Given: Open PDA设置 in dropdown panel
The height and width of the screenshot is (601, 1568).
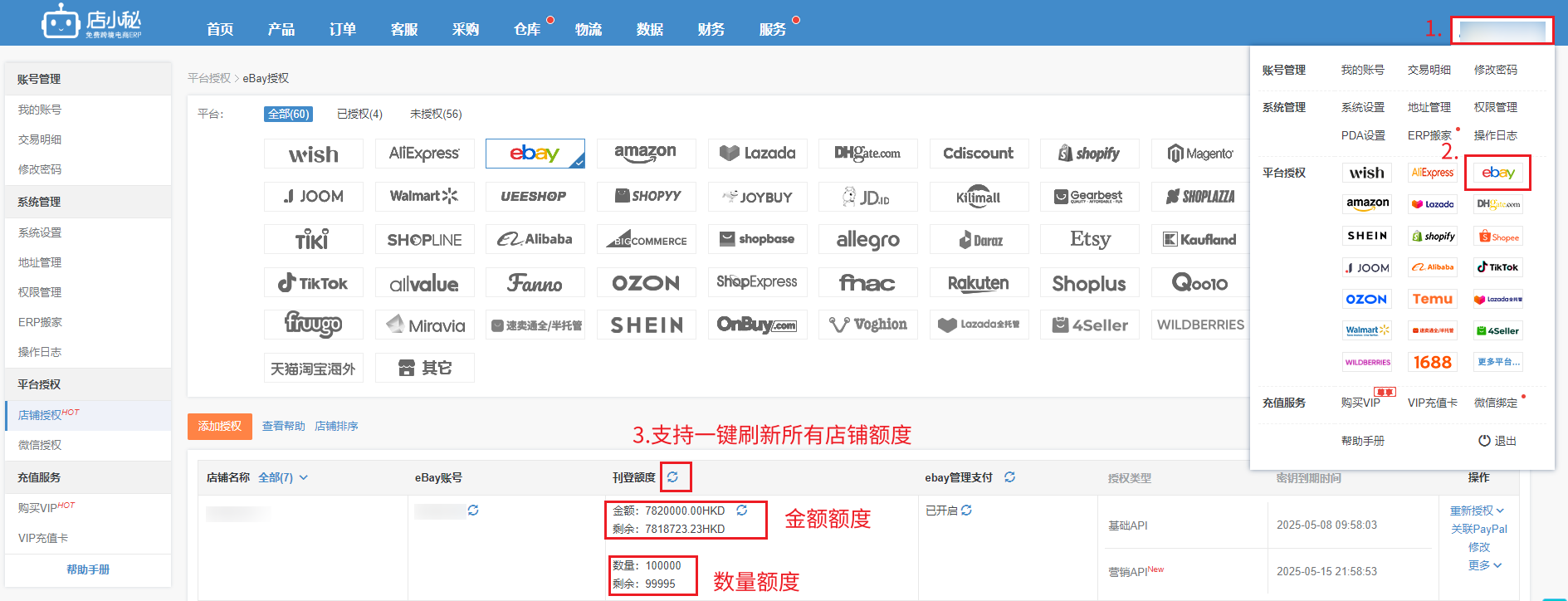Looking at the screenshot, I should (x=1363, y=135).
